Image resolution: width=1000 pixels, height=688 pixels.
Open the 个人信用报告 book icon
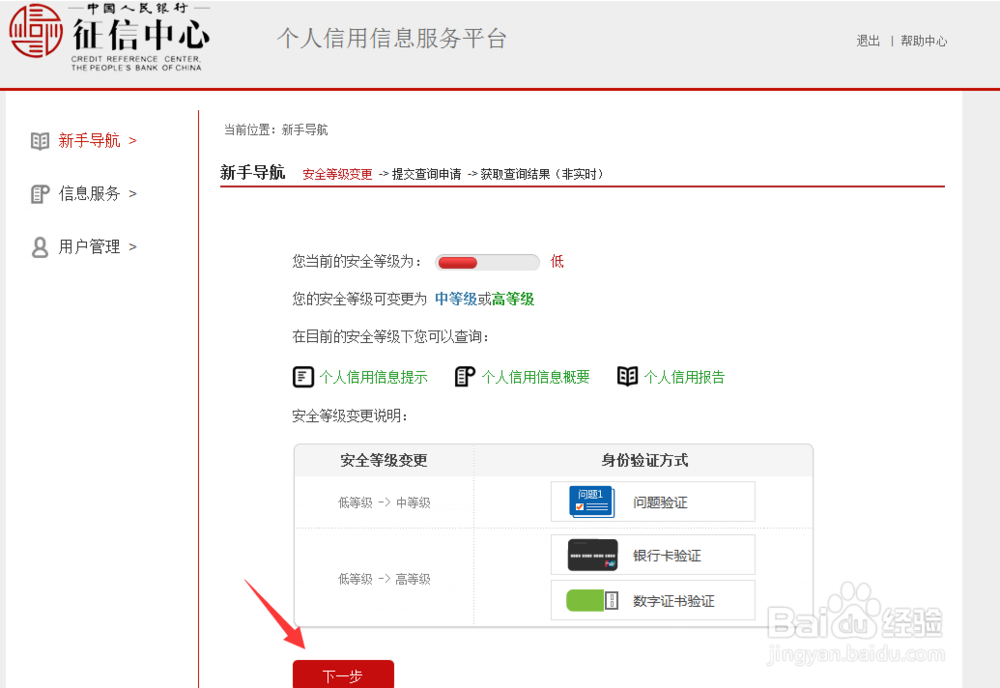tap(628, 376)
